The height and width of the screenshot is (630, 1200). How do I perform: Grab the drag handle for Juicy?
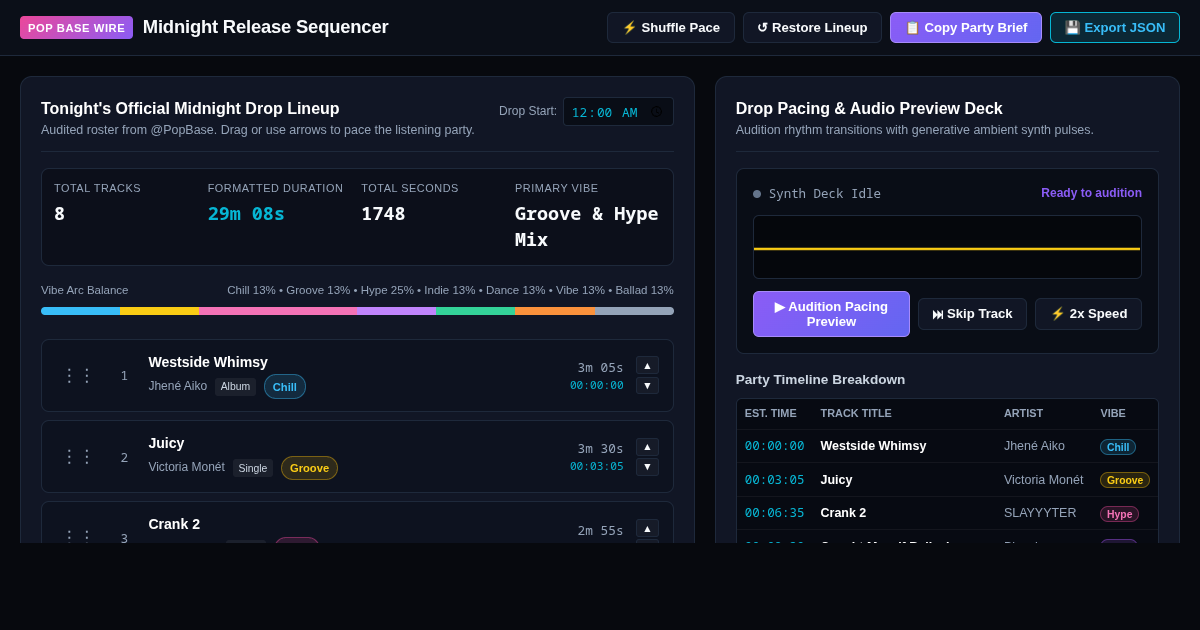coord(78,457)
